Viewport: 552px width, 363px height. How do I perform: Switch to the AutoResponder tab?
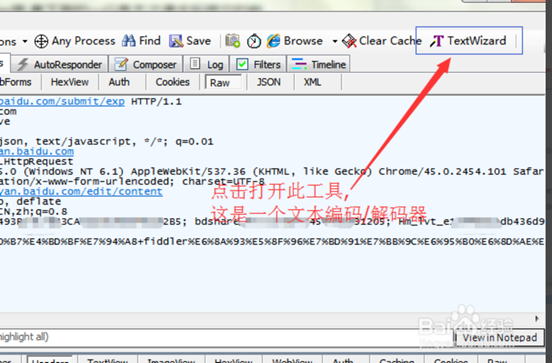click(59, 64)
